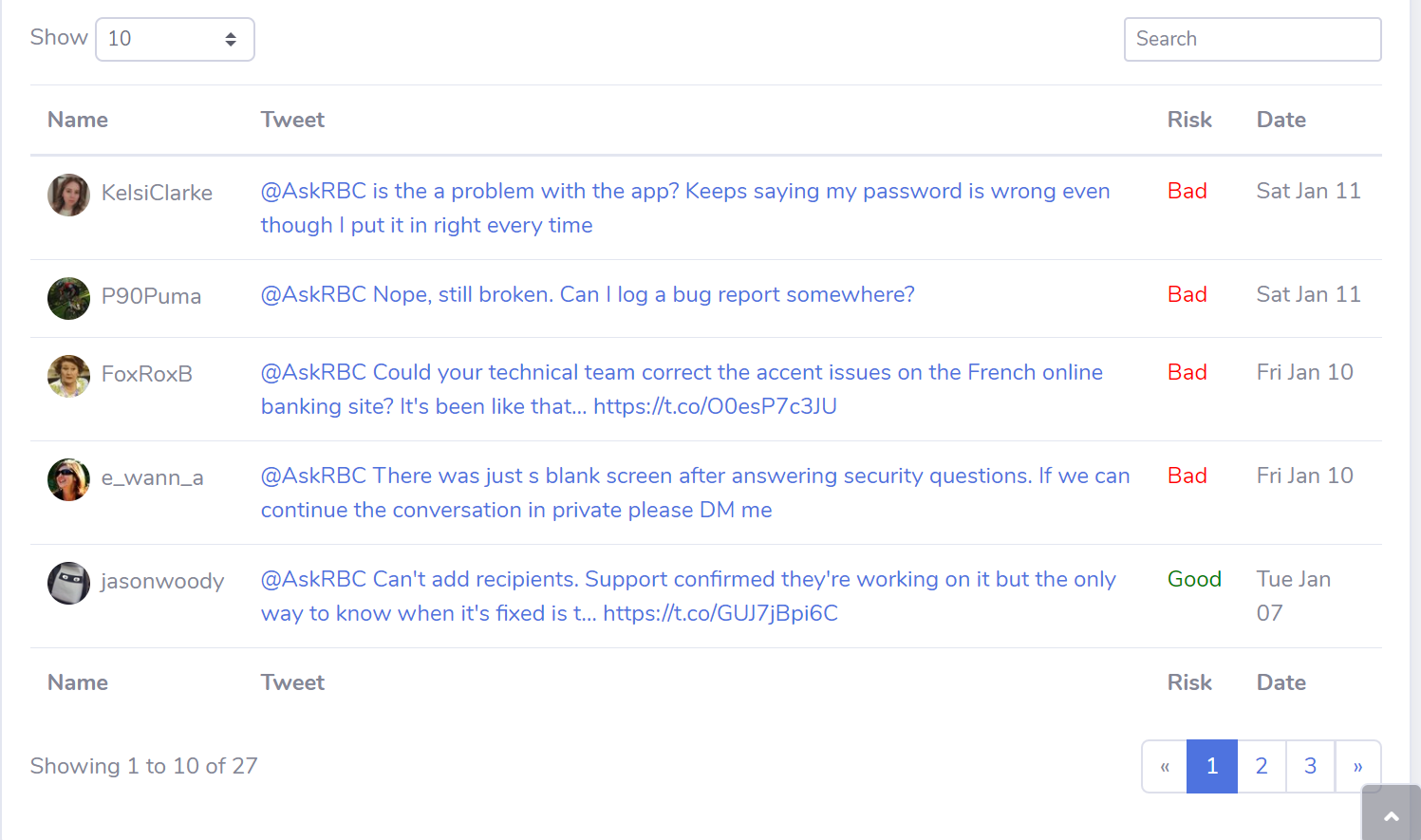Go to previous page with « arrow
Viewport: 1421px width, 840px height.
click(x=1165, y=766)
